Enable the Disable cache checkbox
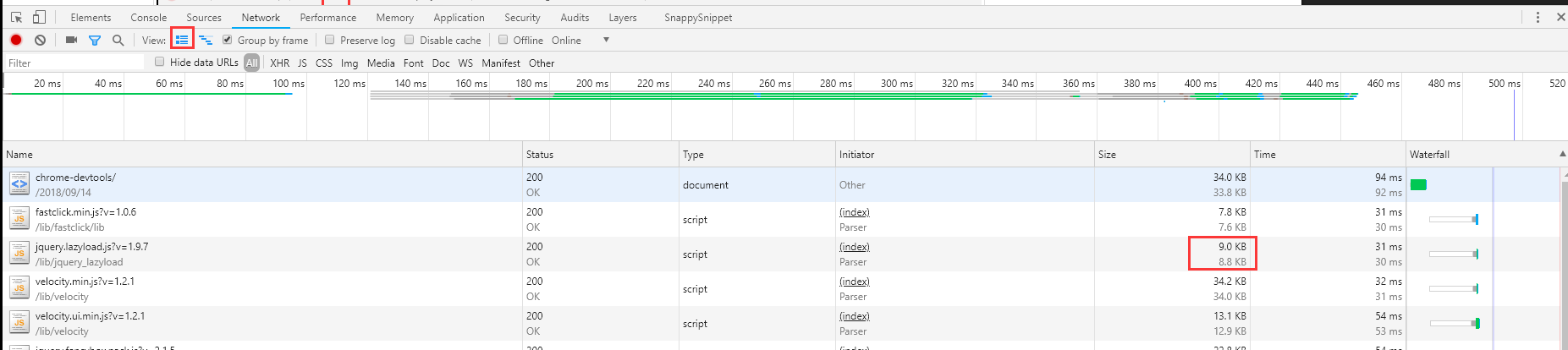 click(x=410, y=40)
